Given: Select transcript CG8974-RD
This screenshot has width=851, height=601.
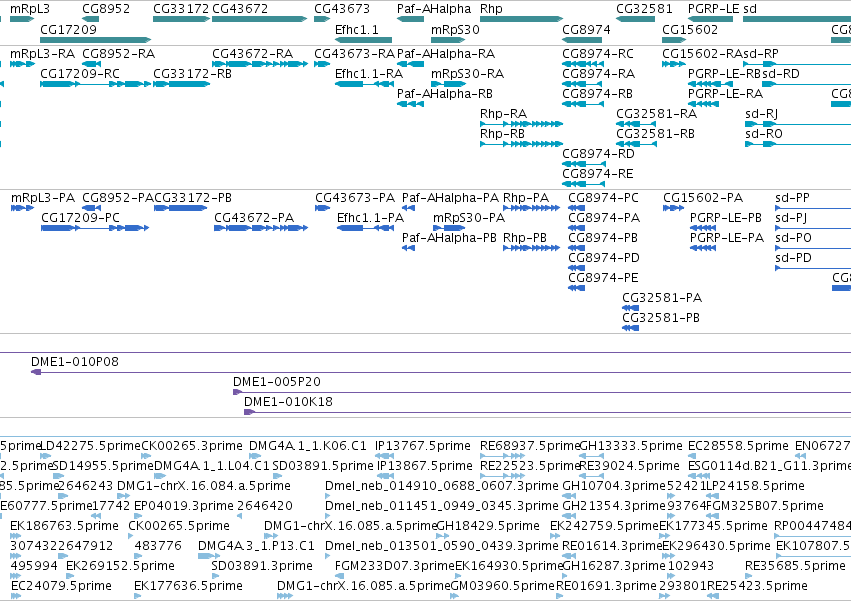Looking at the screenshot, I should pyautogui.click(x=598, y=154).
